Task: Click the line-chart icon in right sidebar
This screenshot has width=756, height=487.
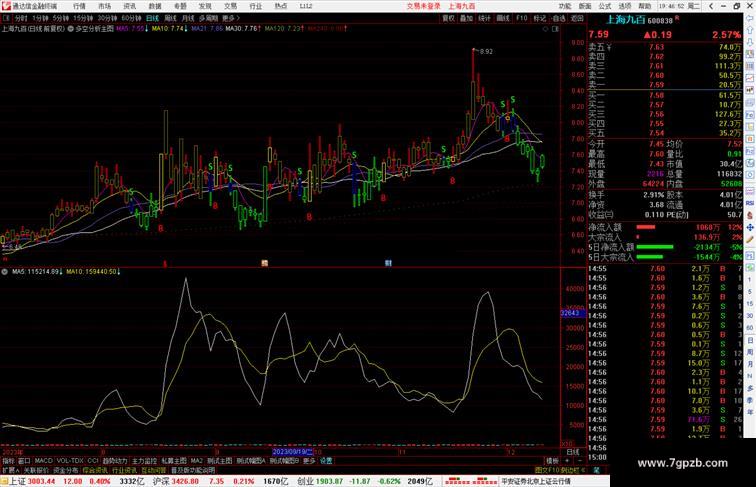Action: (x=750, y=78)
